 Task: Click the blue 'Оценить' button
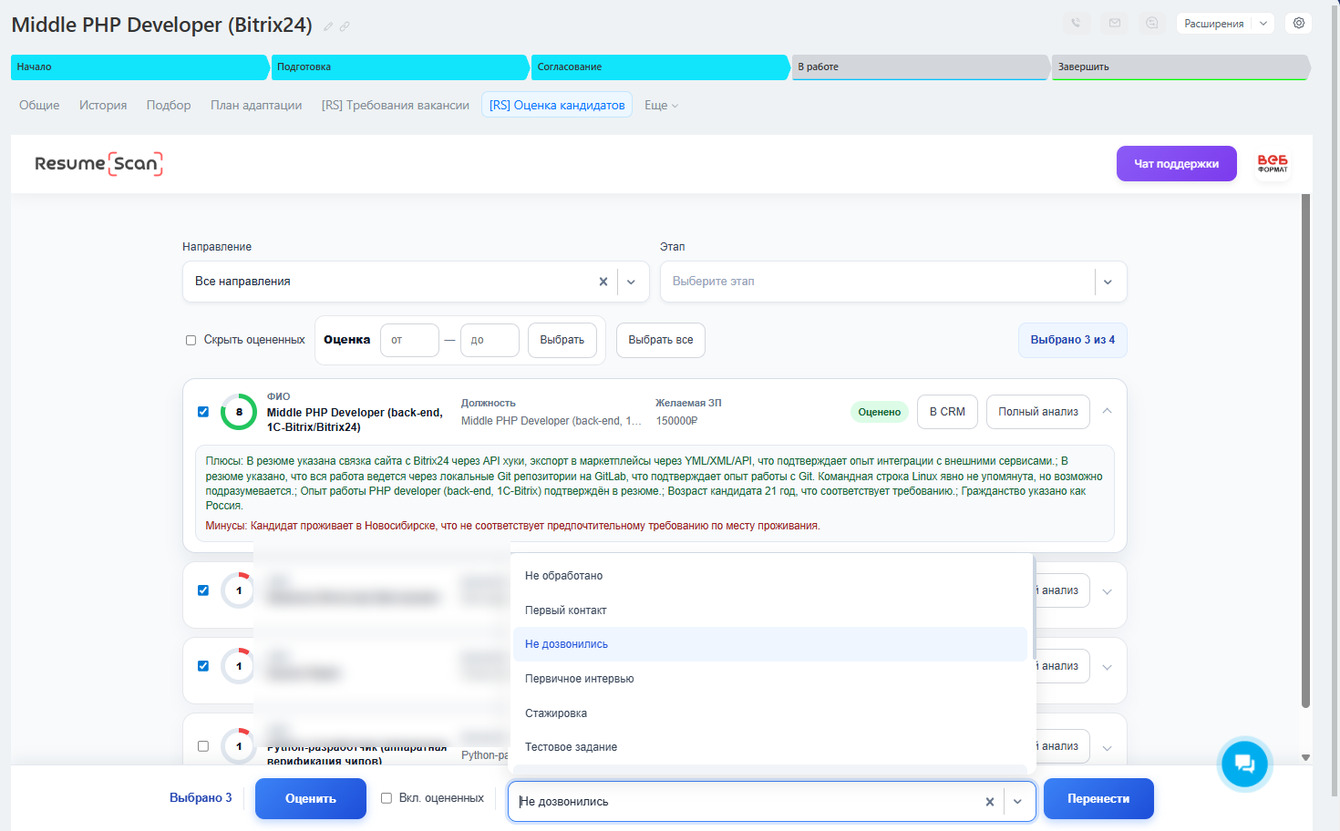[311, 799]
